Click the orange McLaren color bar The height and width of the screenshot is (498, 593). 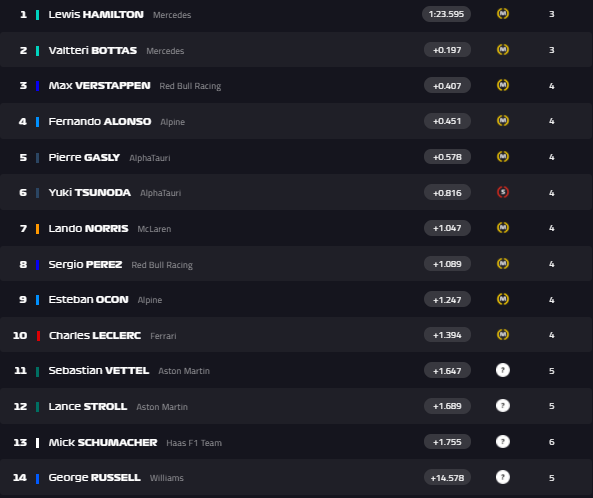[x=37, y=229]
